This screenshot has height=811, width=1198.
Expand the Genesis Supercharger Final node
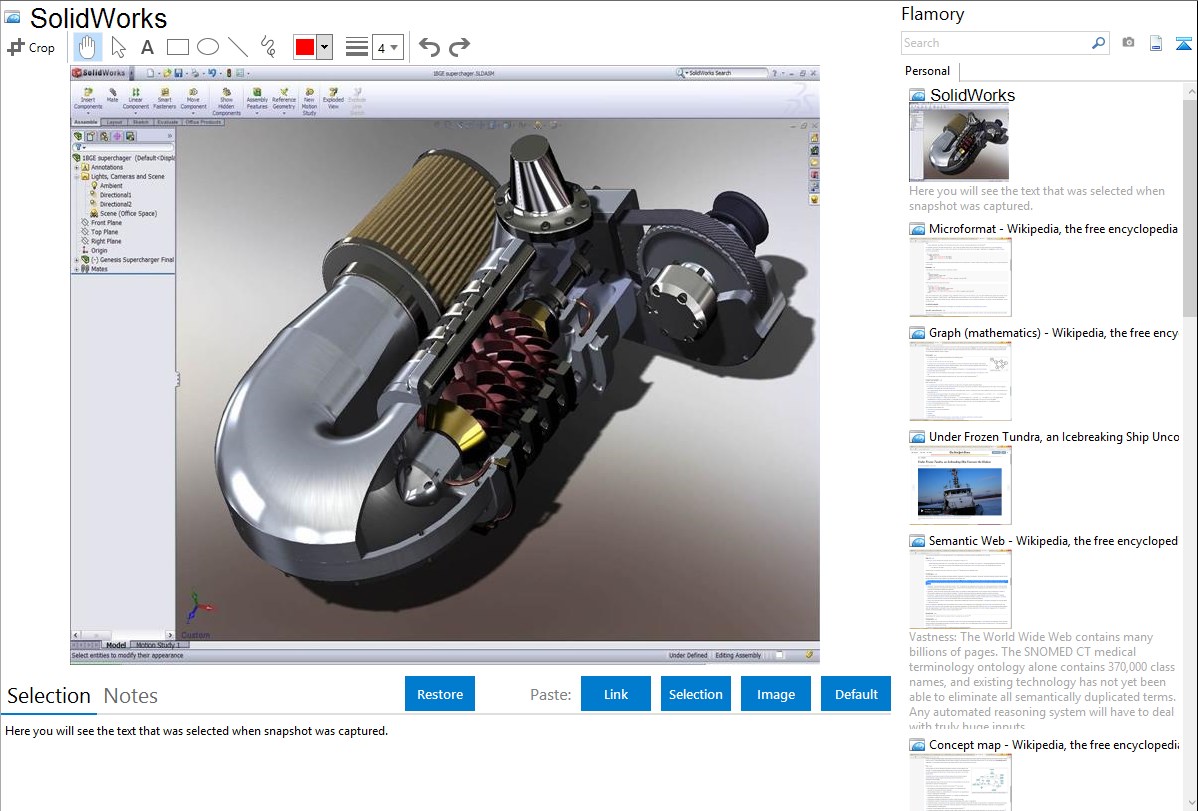coord(76,260)
